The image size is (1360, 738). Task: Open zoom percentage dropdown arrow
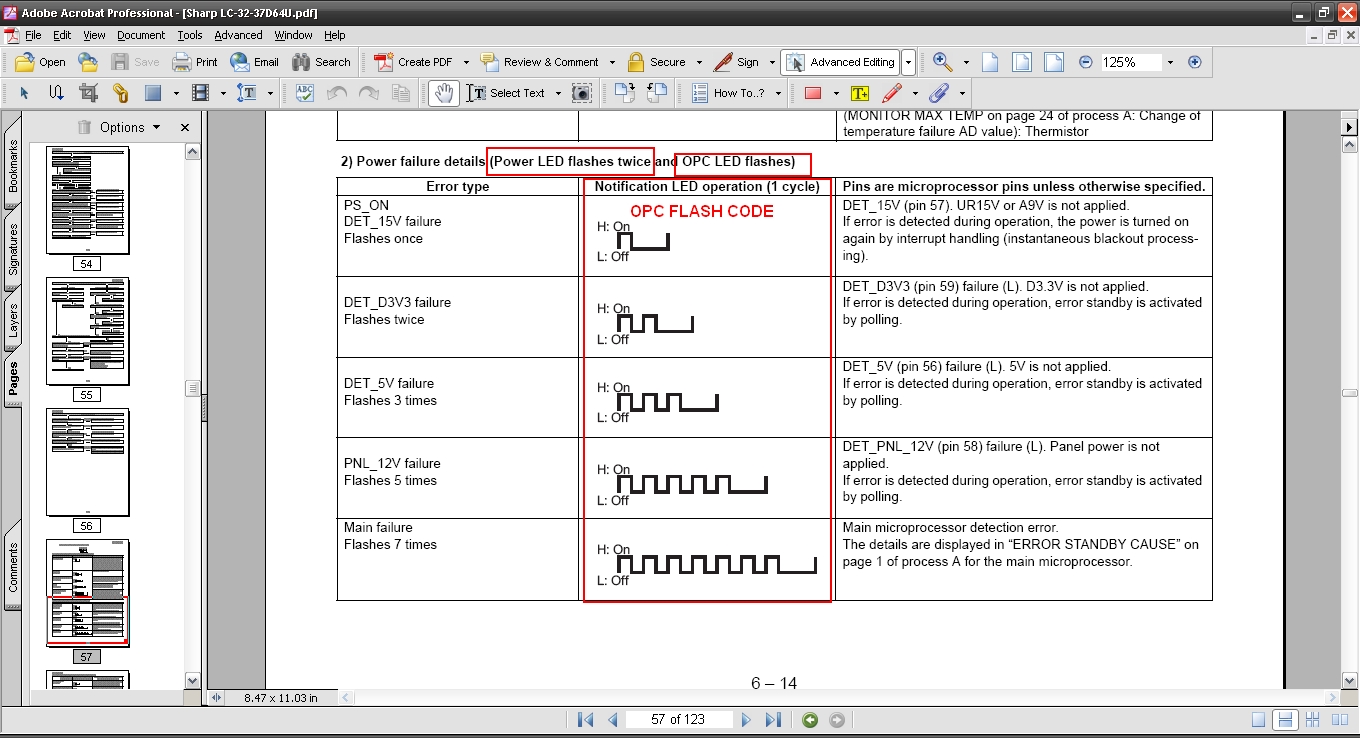point(1170,62)
